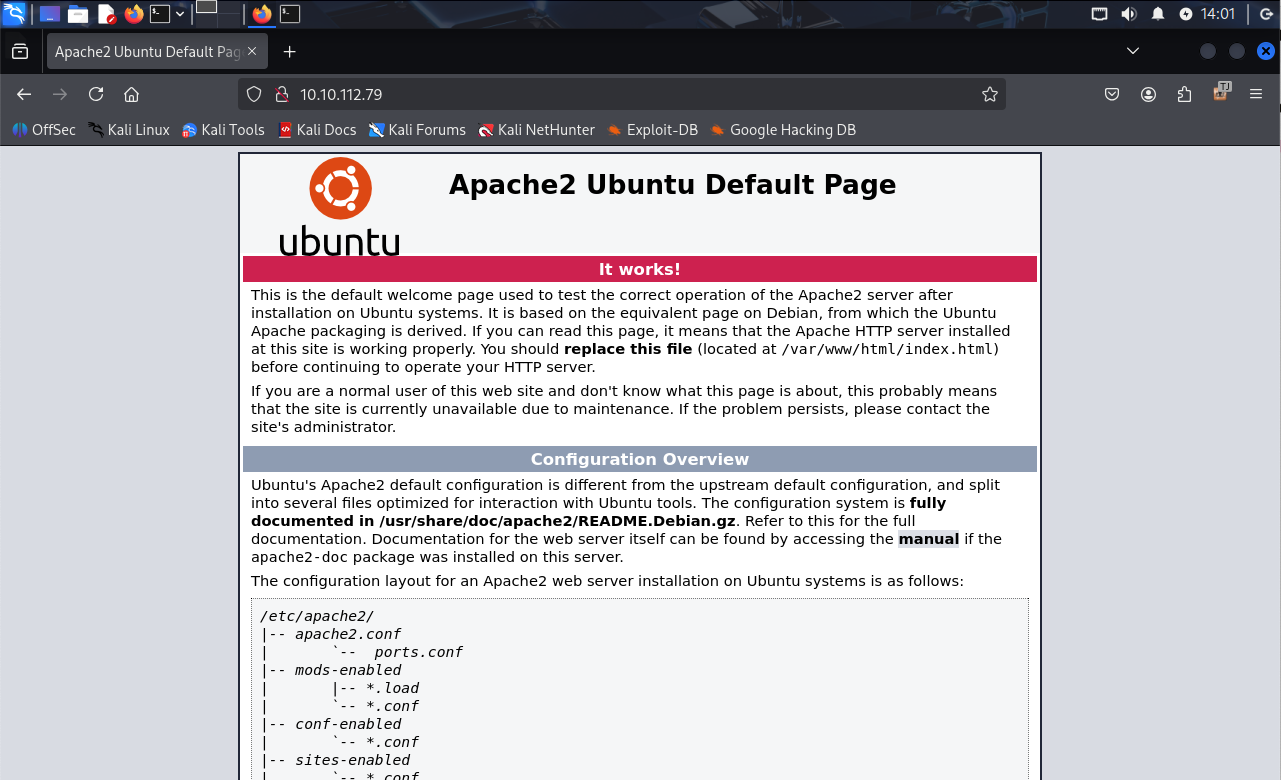Go to the Firefox home page
The image size is (1281, 780).
131,94
